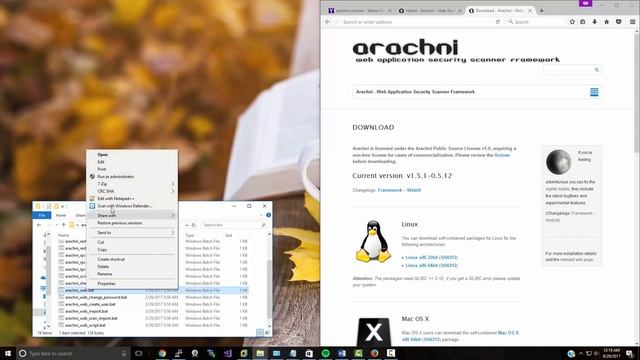Open the Framework changelog link

[390, 190]
